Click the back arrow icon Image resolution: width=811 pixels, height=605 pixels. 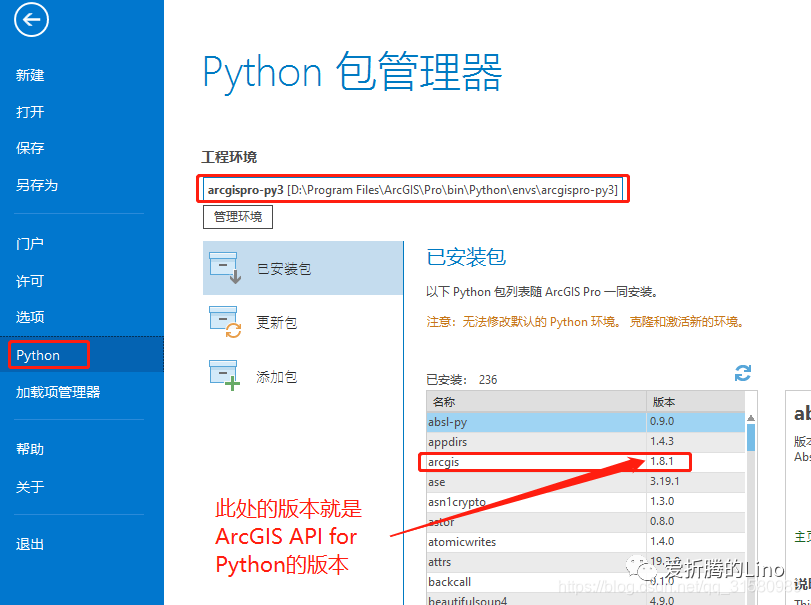click(x=31, y=20)
